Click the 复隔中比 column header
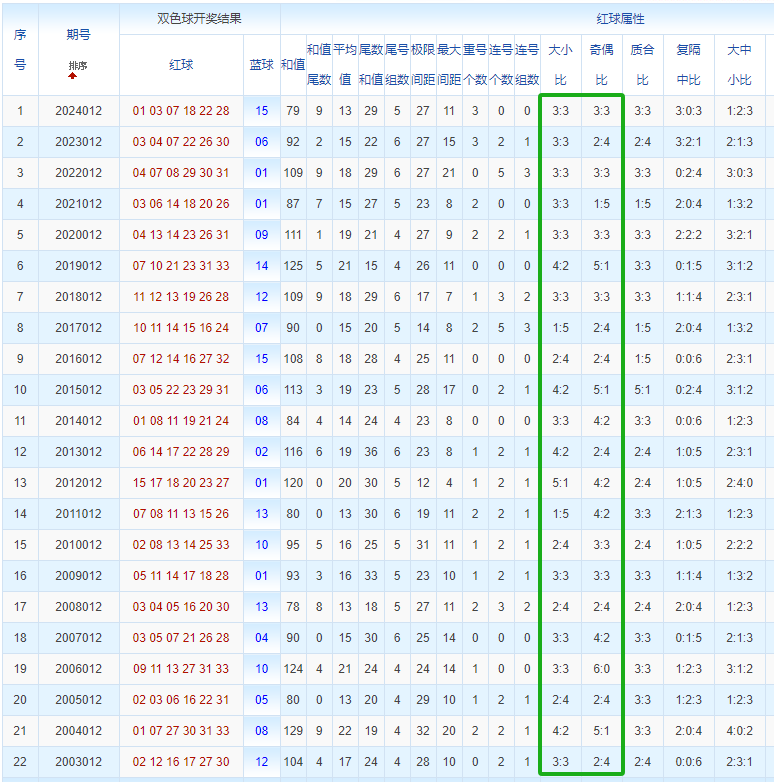 [689, 65]
